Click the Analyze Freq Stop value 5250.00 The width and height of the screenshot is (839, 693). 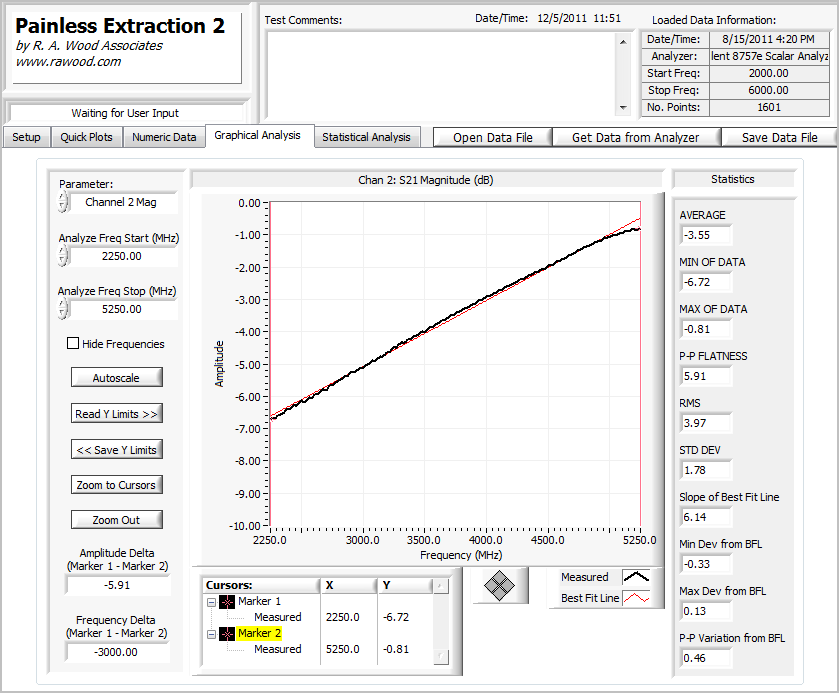(123, 309)
